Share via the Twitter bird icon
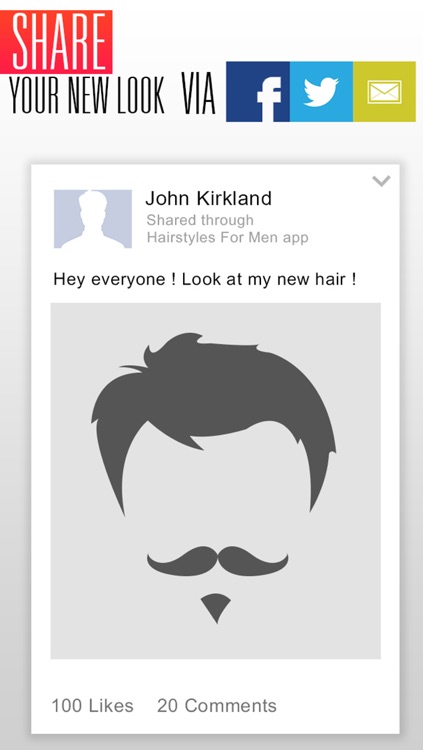 pyautogui.click(x=321, y=91)
